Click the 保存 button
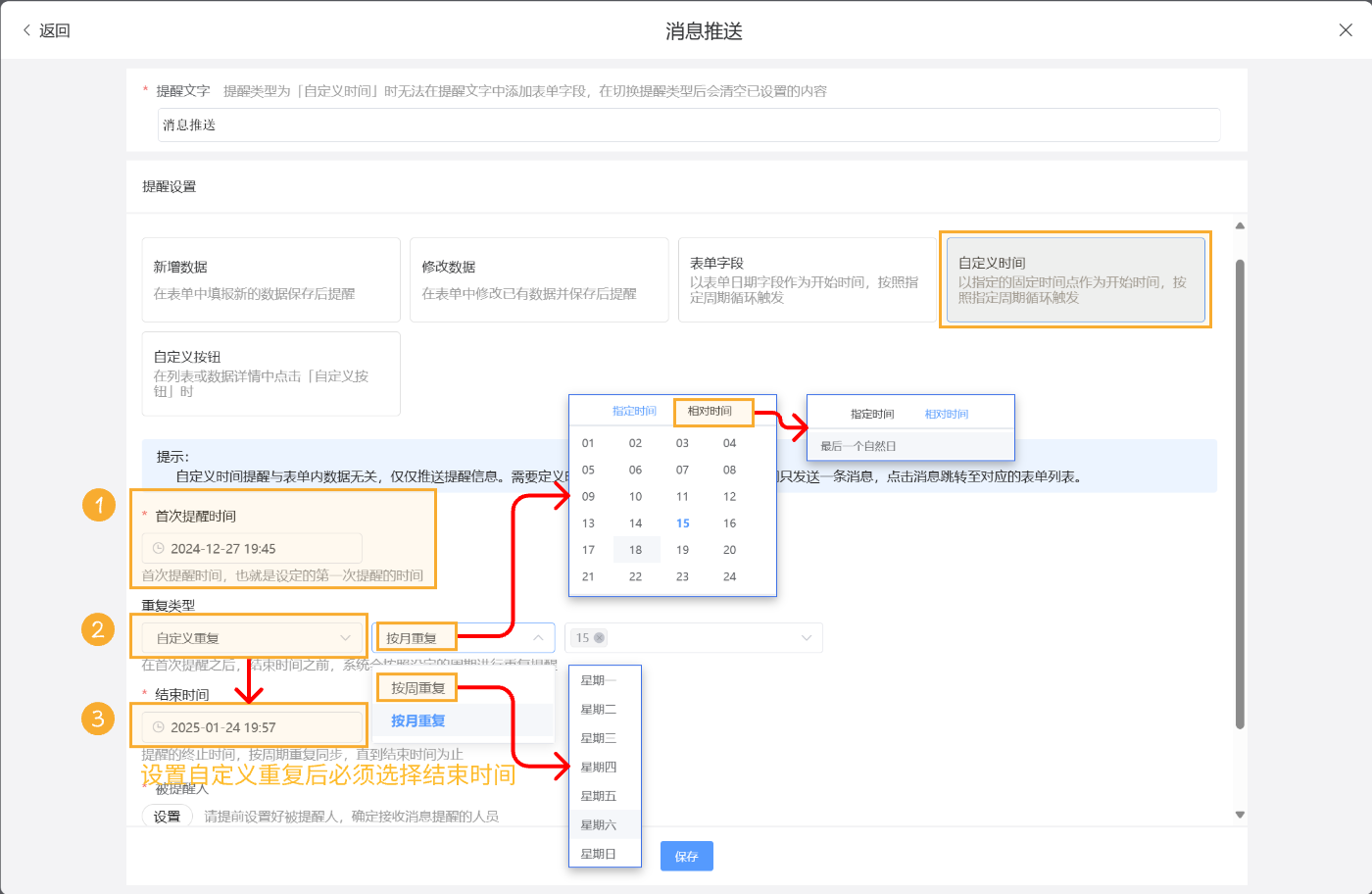Image resolution: width=1372 pixels, height=894 pixels. click(686, 856)
